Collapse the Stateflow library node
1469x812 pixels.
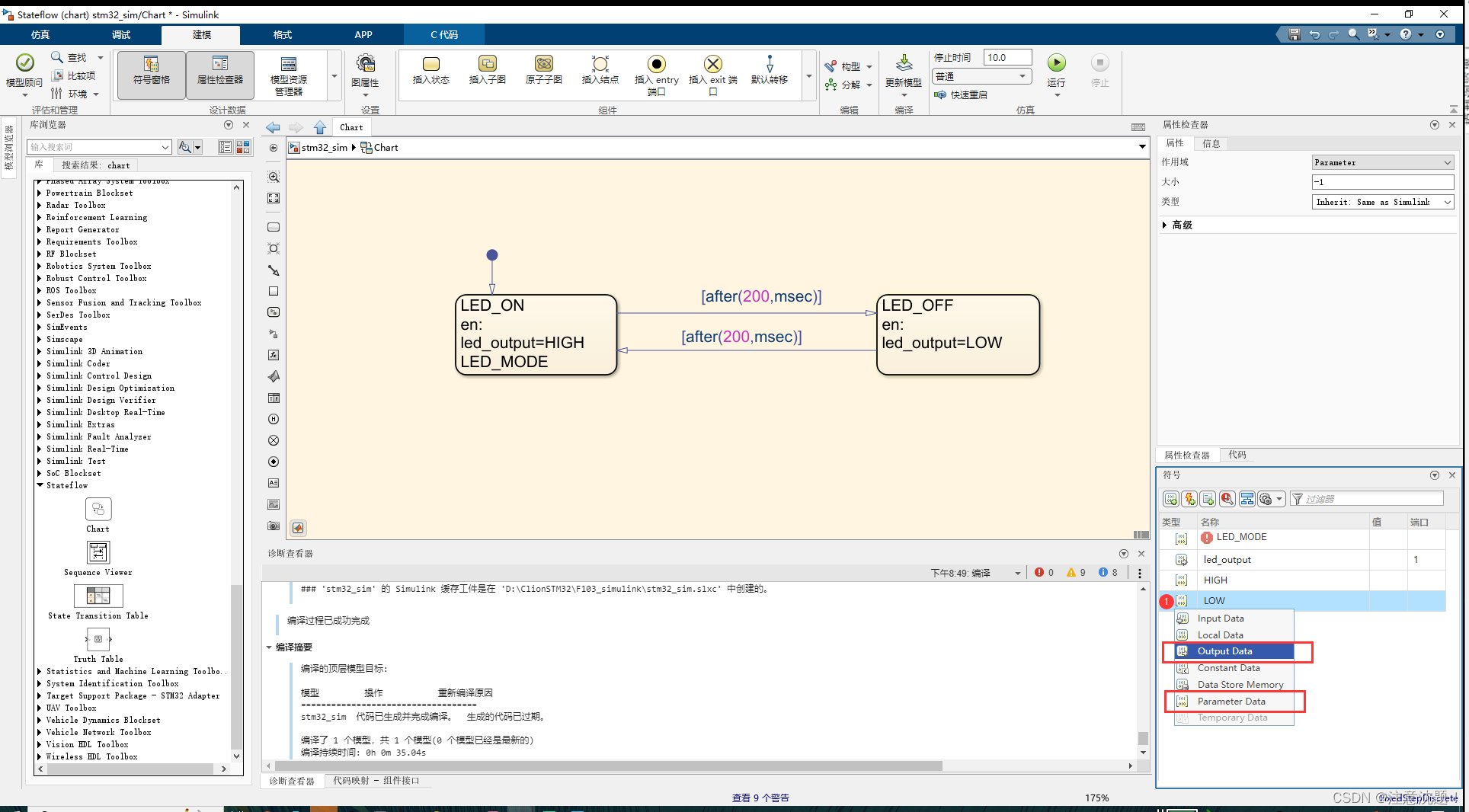[x=40, y=485]
